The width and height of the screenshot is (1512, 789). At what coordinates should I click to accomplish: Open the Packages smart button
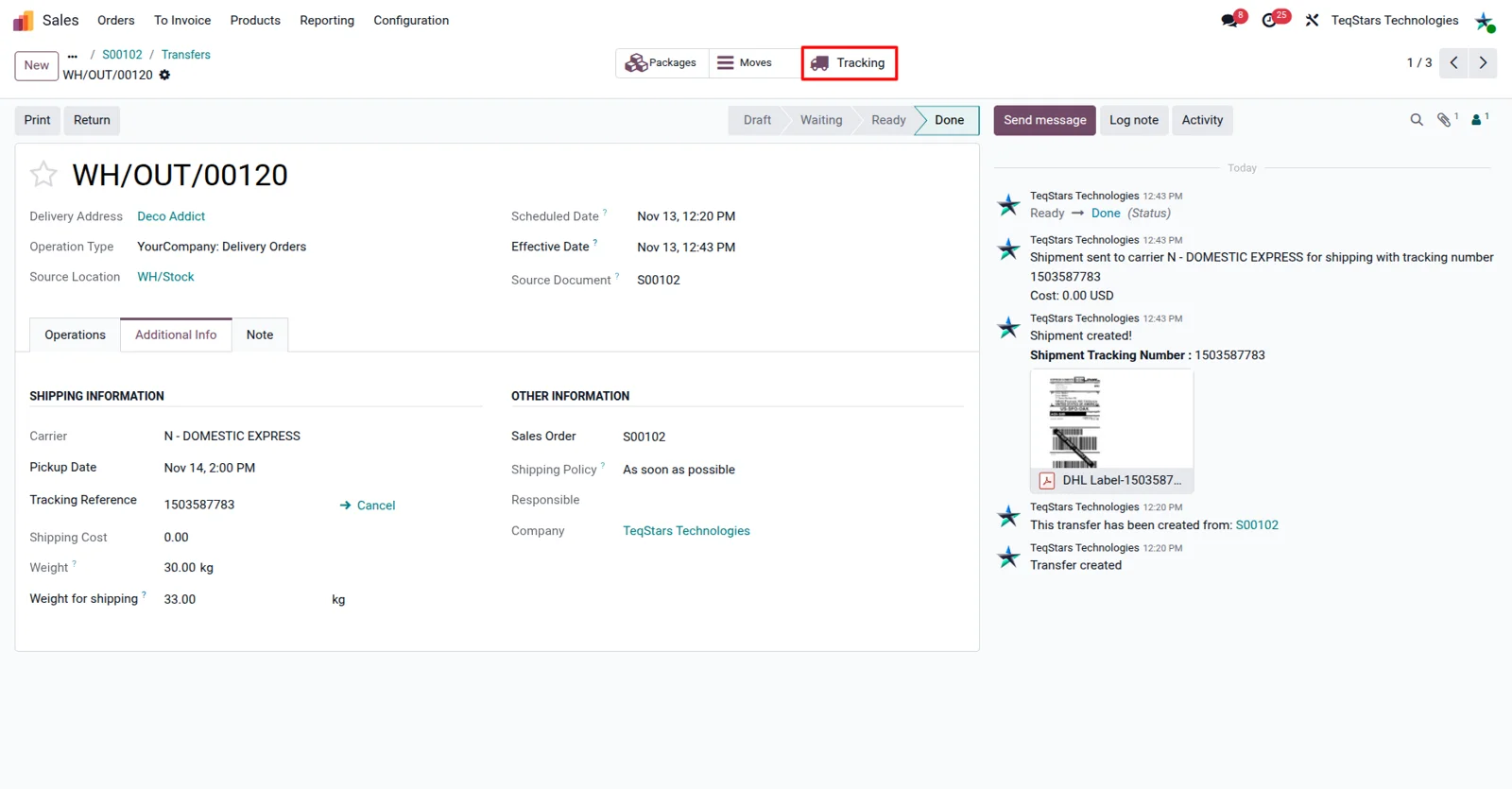click(661, 63)
